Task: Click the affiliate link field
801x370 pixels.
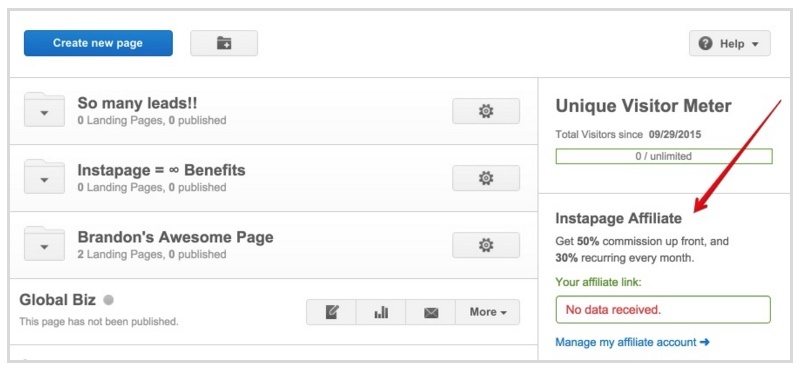Action: tap(663, 310)
